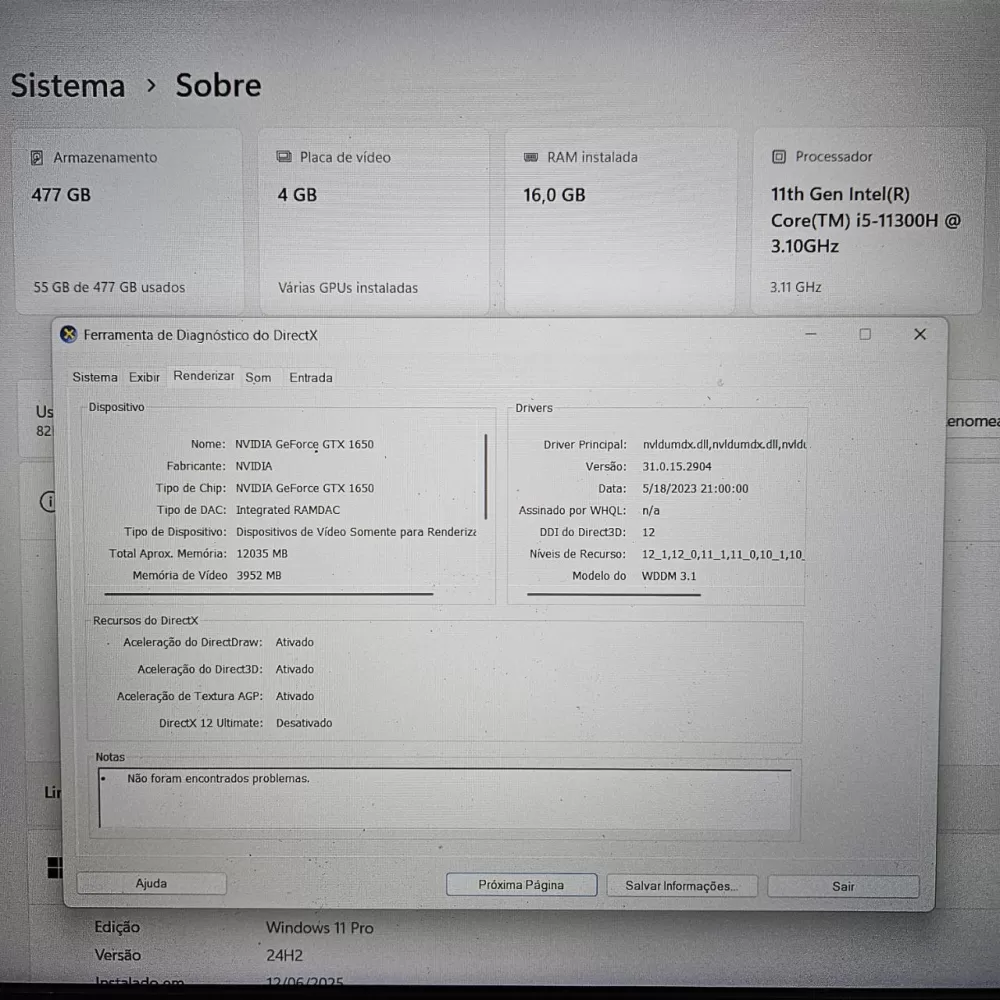Viewport: 1000px width, 1000px height.
Task: Open the Sistema tab in DirectX tool
Action: coord(94,377)
